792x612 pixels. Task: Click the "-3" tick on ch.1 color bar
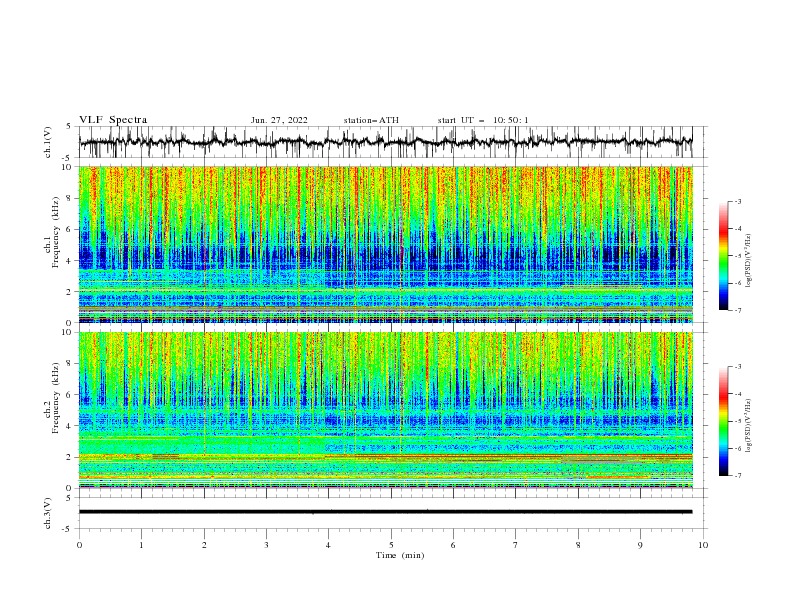pyautogui.click(x=738, y=201)
